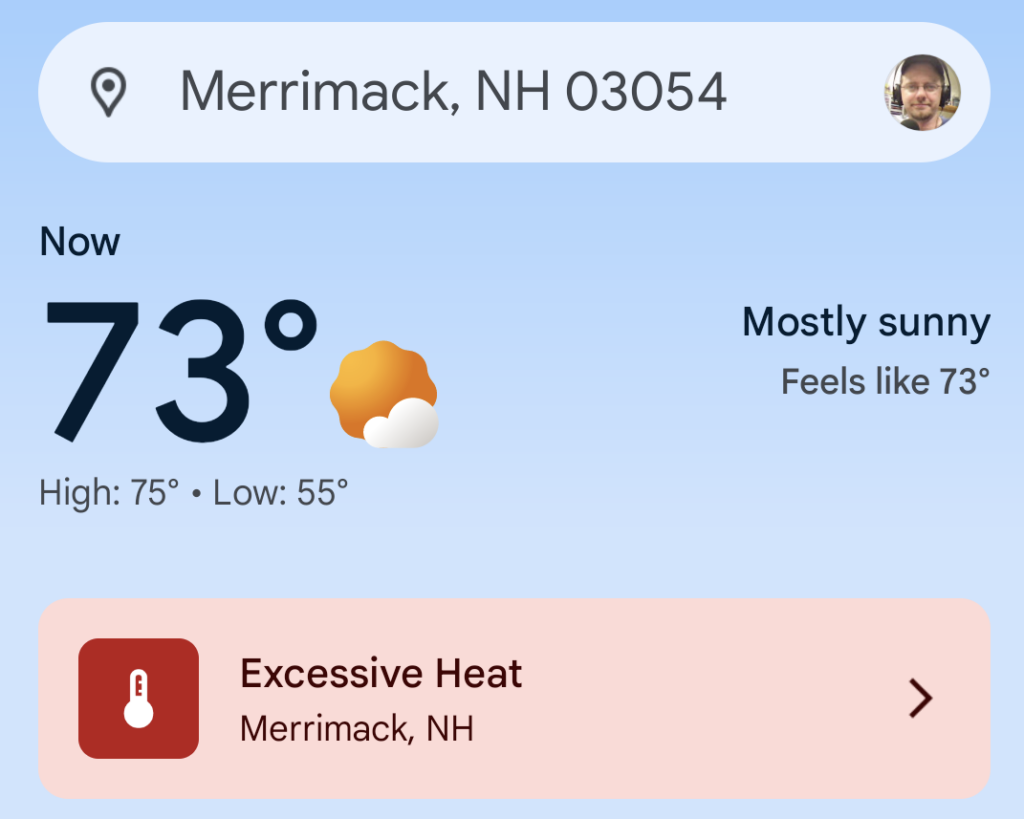
Task: Tap the Mostly sunny condition text
Action: [866, 323]
